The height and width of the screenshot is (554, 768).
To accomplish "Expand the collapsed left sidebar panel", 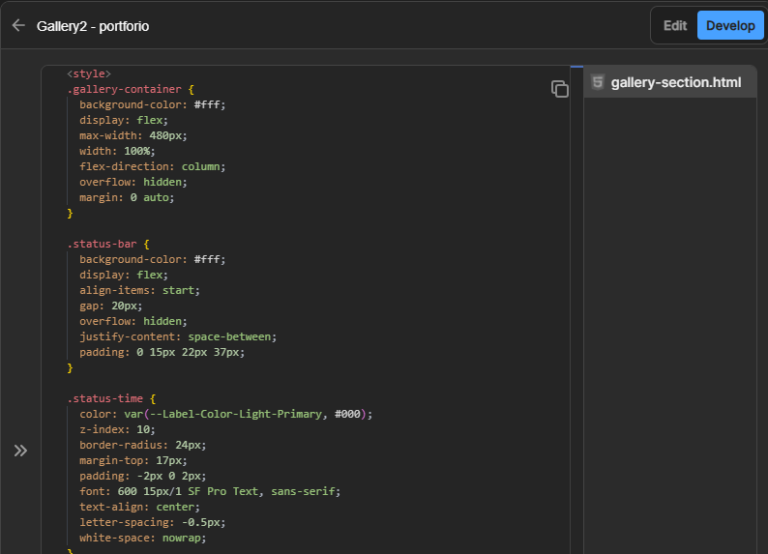I will (20, 451).
